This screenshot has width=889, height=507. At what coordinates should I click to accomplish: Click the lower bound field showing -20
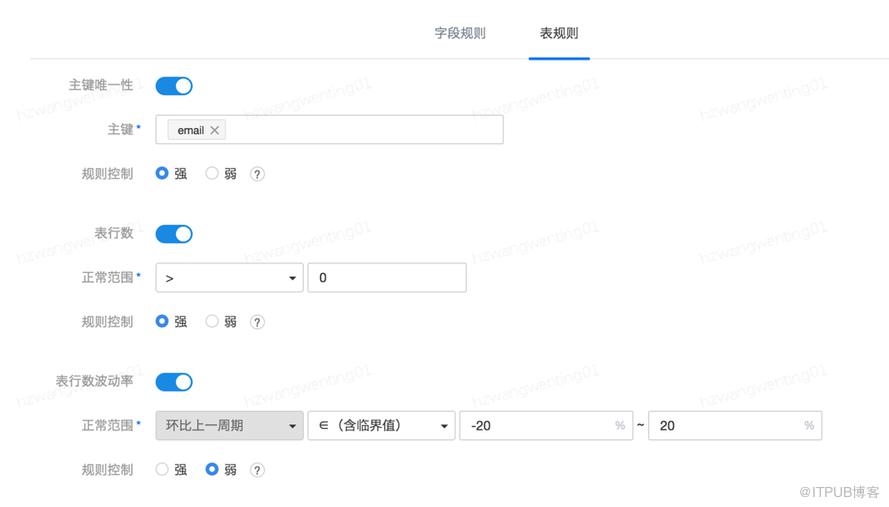click(546, 425)
